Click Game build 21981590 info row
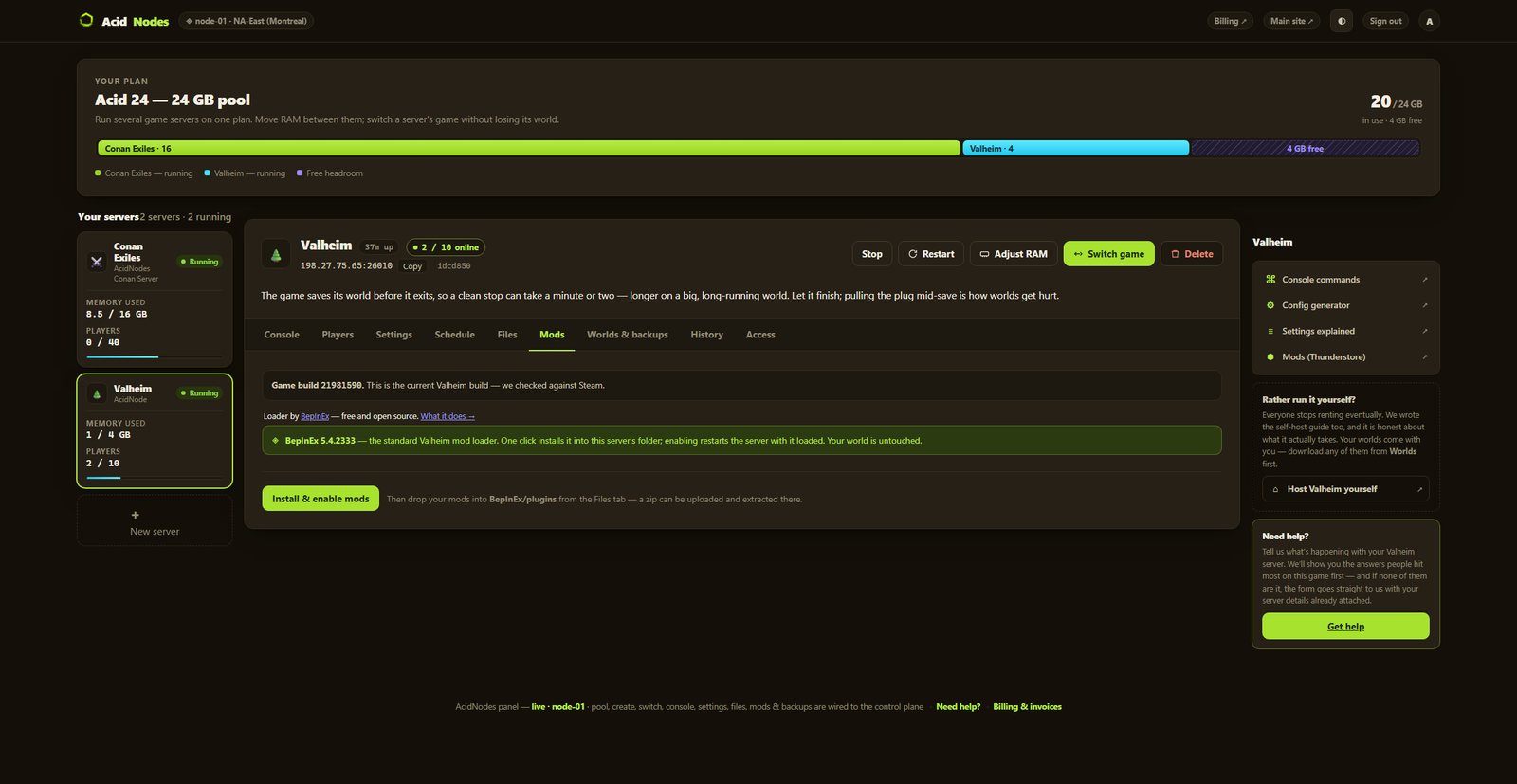Viewport: 1517px width, 784px height. click(x=741, y=386)
